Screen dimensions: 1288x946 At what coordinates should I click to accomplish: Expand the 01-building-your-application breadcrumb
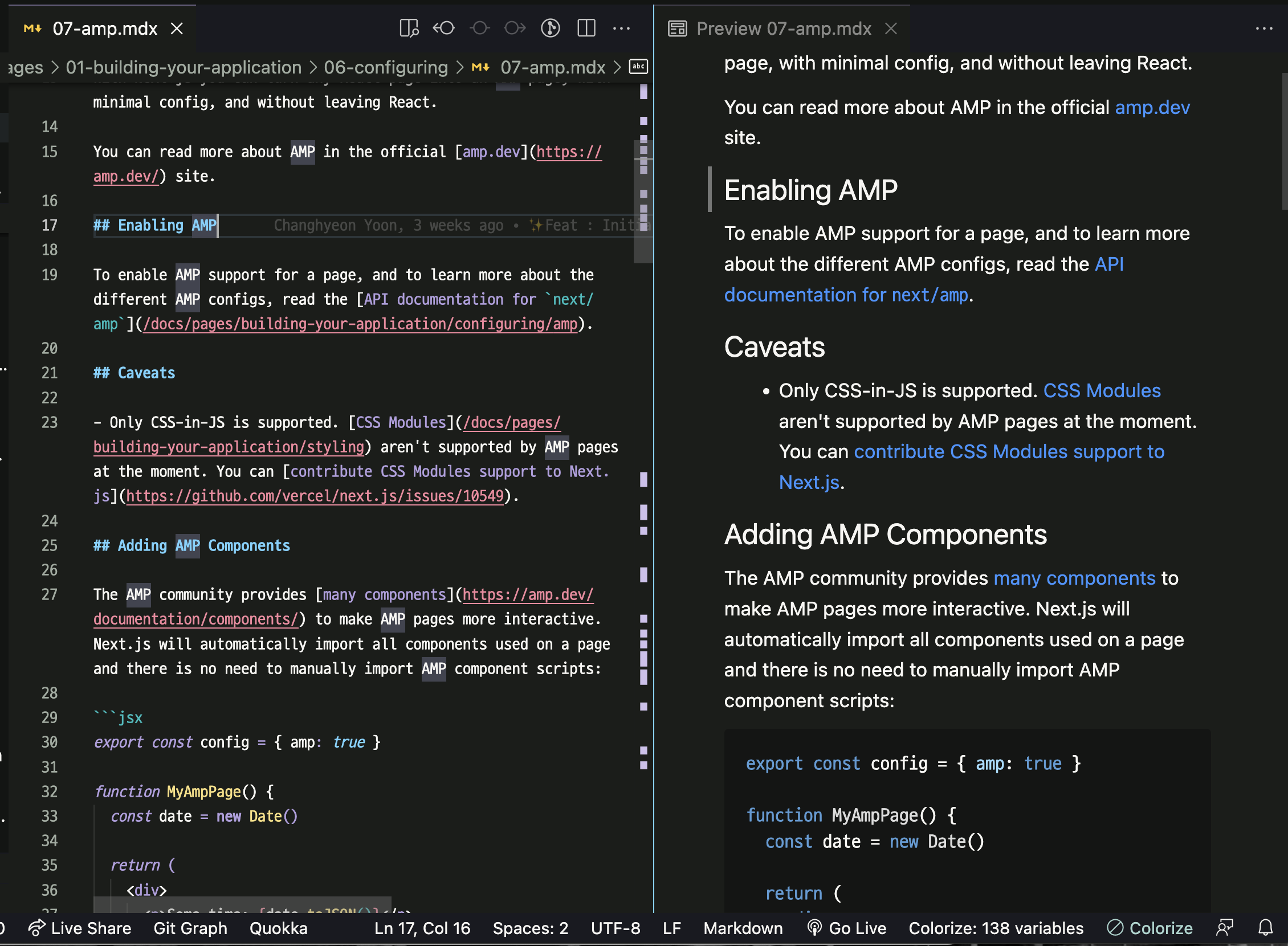click(184, 67)
